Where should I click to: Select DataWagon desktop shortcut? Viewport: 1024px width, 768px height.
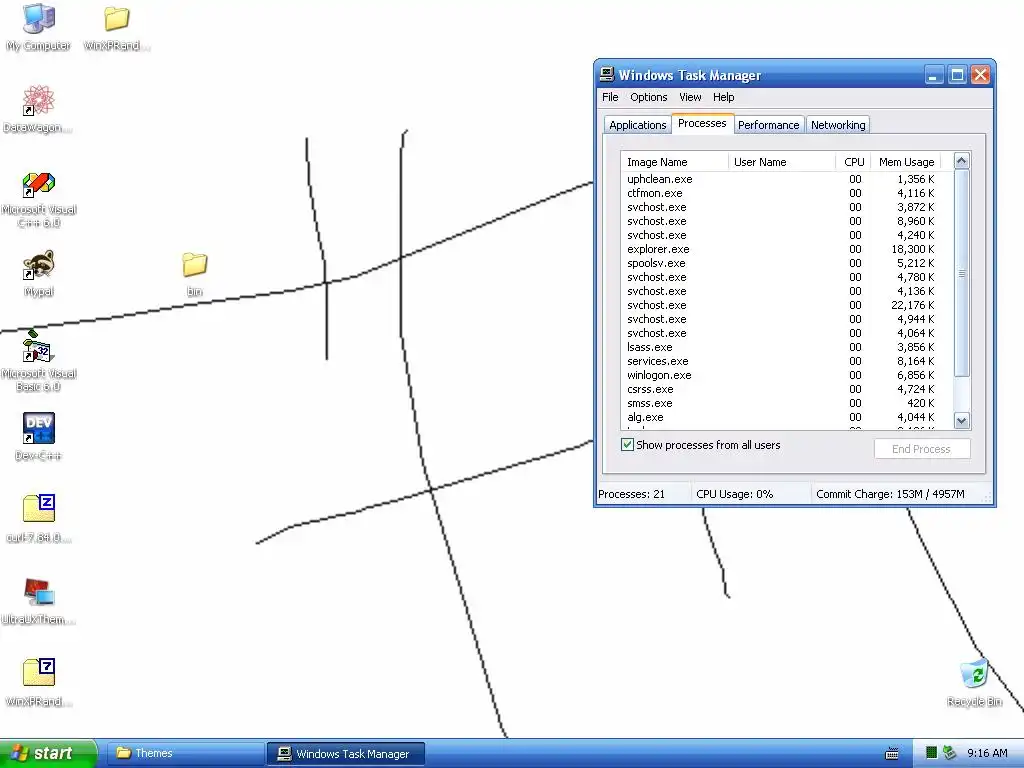click(39, 109)
